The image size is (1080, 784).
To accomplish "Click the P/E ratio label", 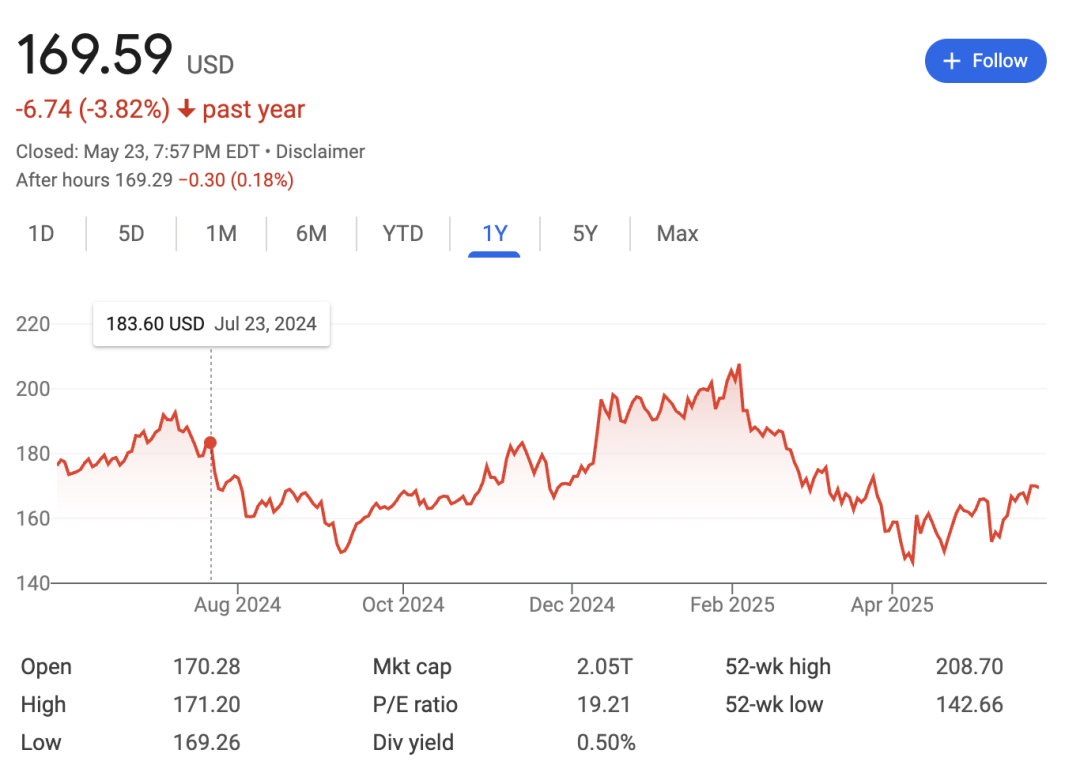I will (415, 705).
